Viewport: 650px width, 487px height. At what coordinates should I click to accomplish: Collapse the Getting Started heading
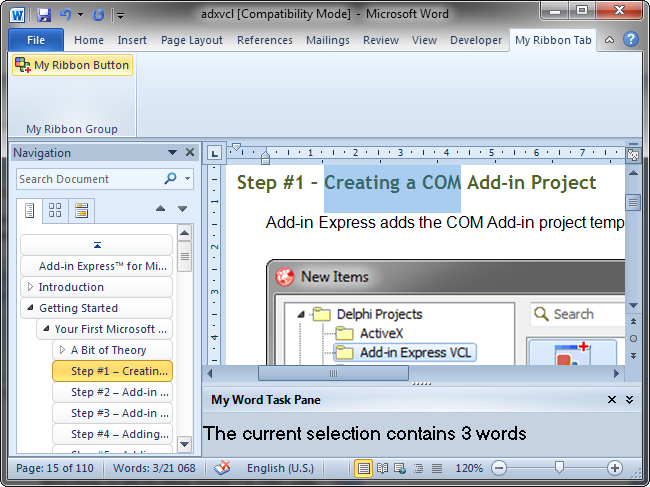click(x=30, y=308)
